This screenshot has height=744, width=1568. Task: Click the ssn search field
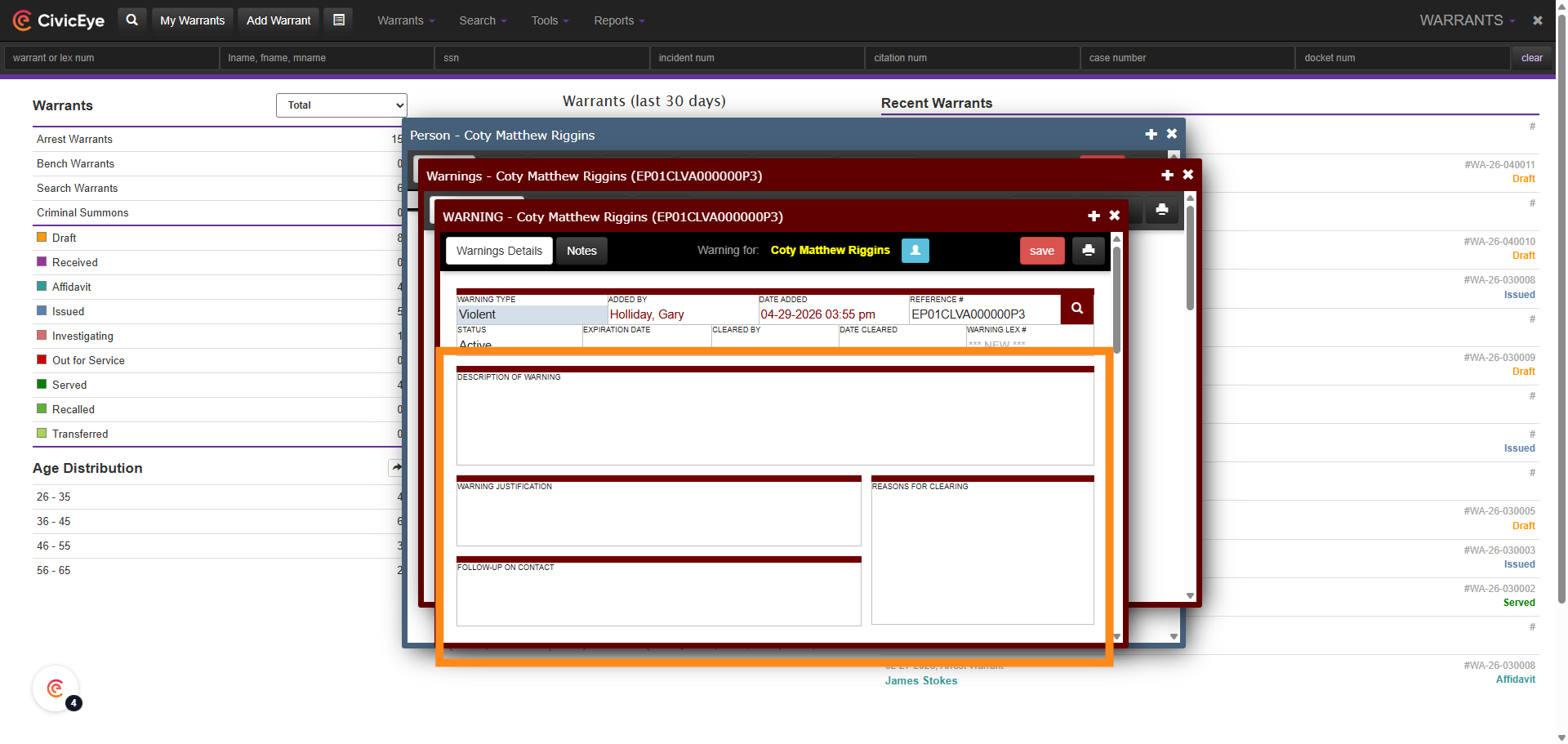click(542, 58)
